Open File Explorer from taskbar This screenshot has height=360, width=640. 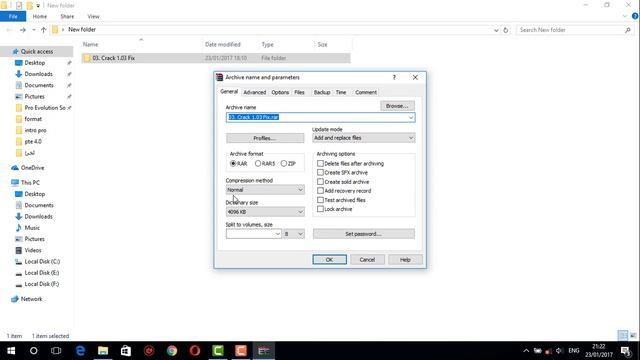(103, 351)
